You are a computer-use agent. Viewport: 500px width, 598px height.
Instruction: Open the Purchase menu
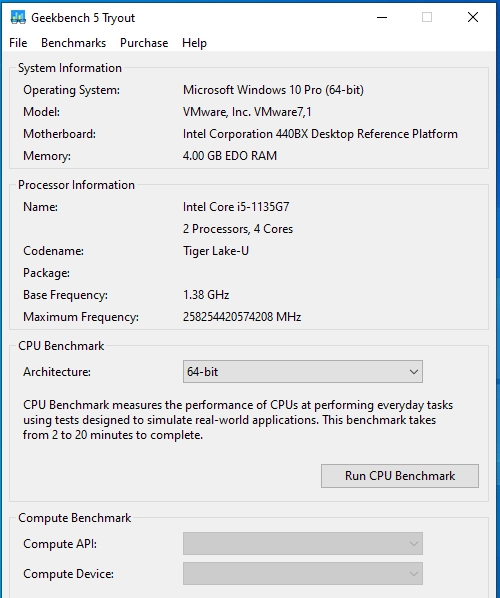144,43
